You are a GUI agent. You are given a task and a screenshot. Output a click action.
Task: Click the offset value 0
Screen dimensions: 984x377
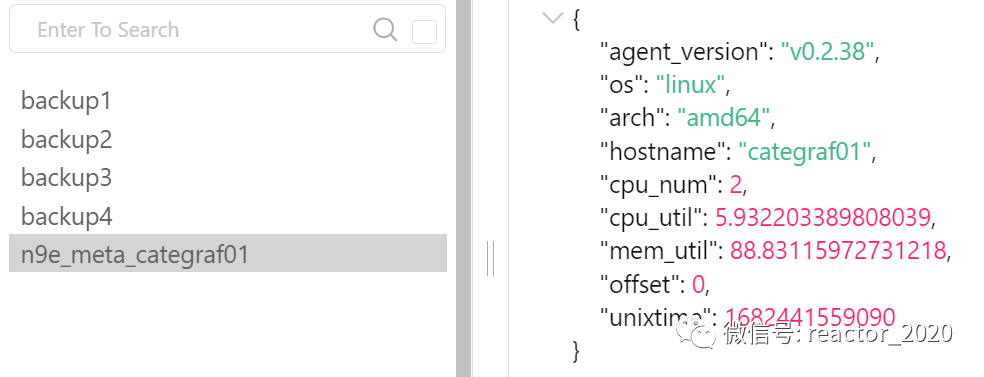click(x=698, y=284)
